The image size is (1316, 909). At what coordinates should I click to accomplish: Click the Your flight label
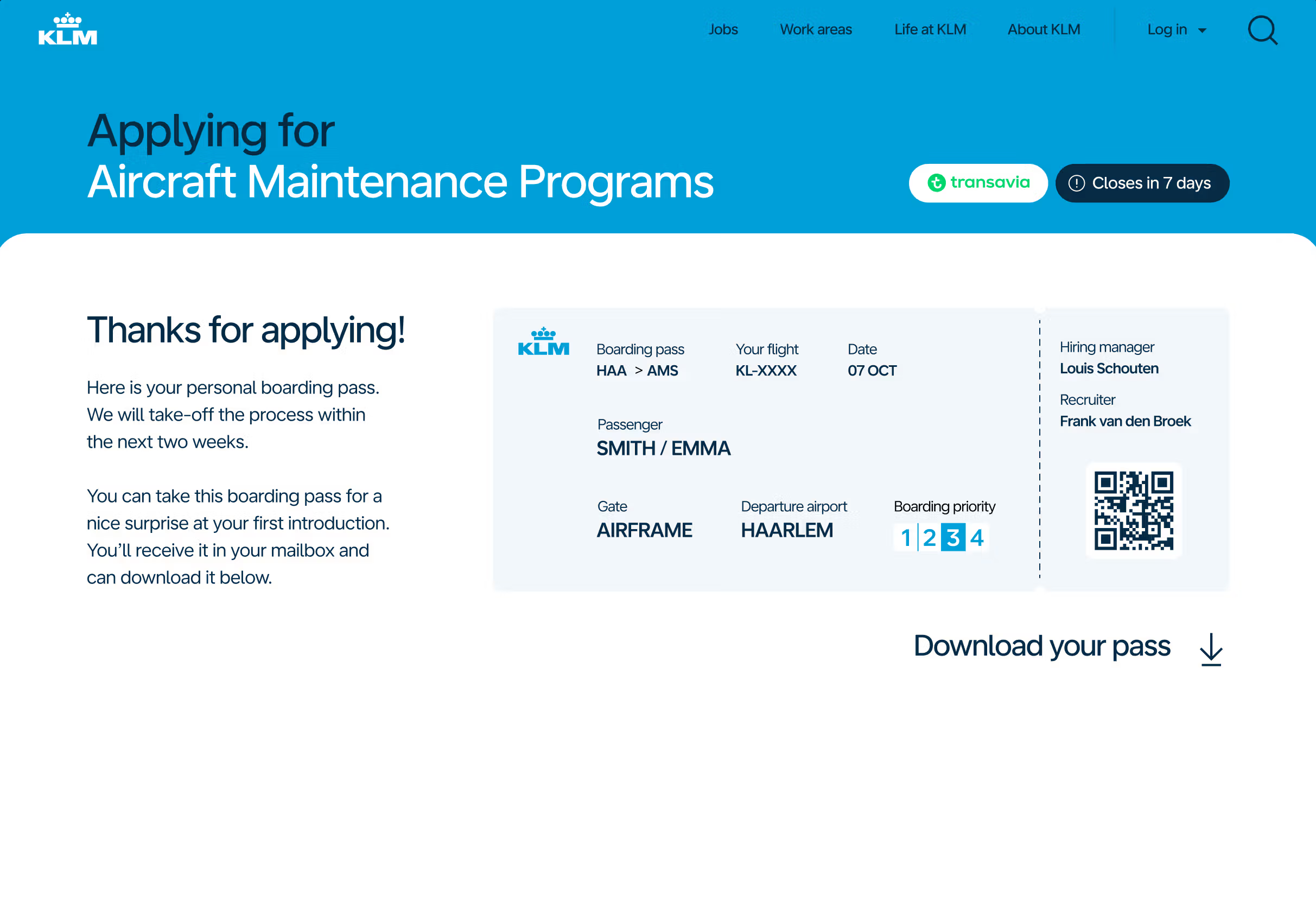coord(767,349)
